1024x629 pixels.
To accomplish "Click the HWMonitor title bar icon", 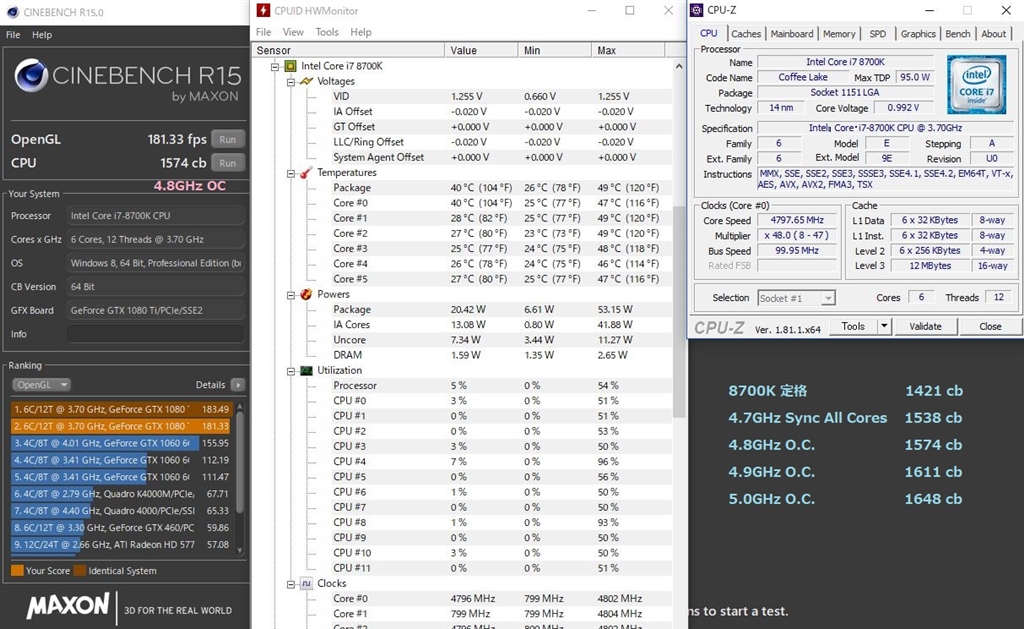I will pos(263,10).
